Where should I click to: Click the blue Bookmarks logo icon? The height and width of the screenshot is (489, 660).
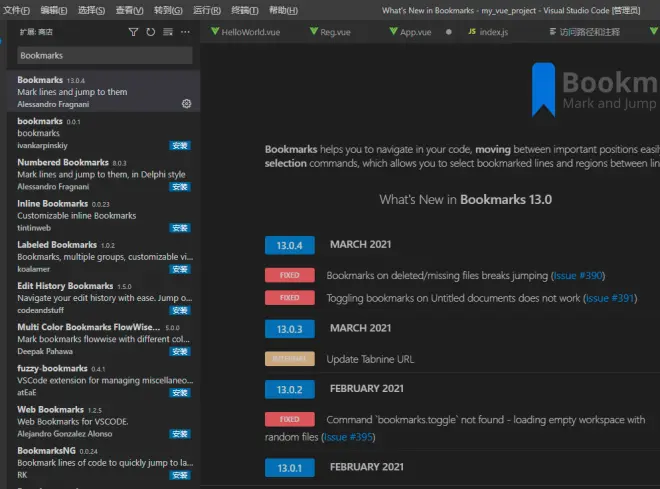[x=543, y=90]
